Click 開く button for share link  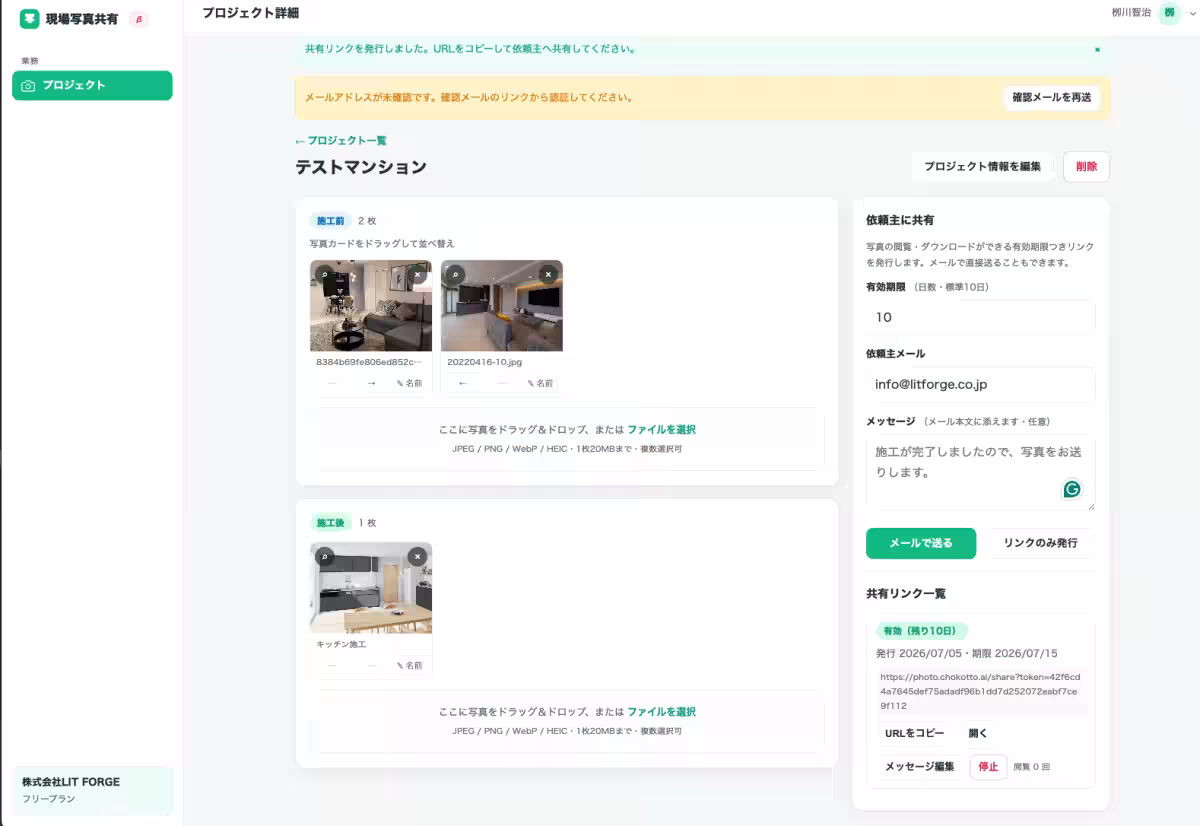pyautogui.click(x=978, y=733)
